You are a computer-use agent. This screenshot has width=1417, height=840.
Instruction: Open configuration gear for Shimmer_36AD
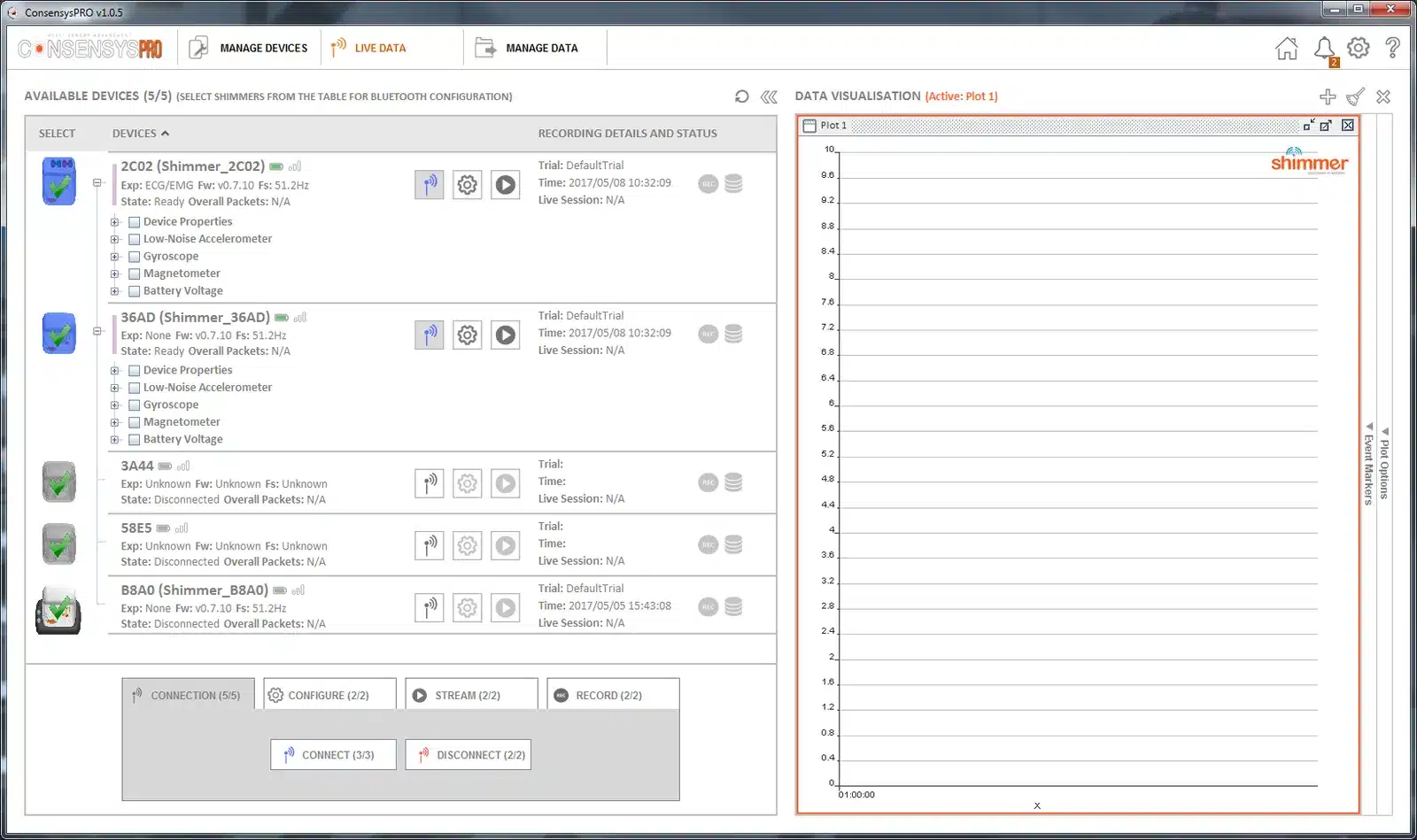pos(468,335)
